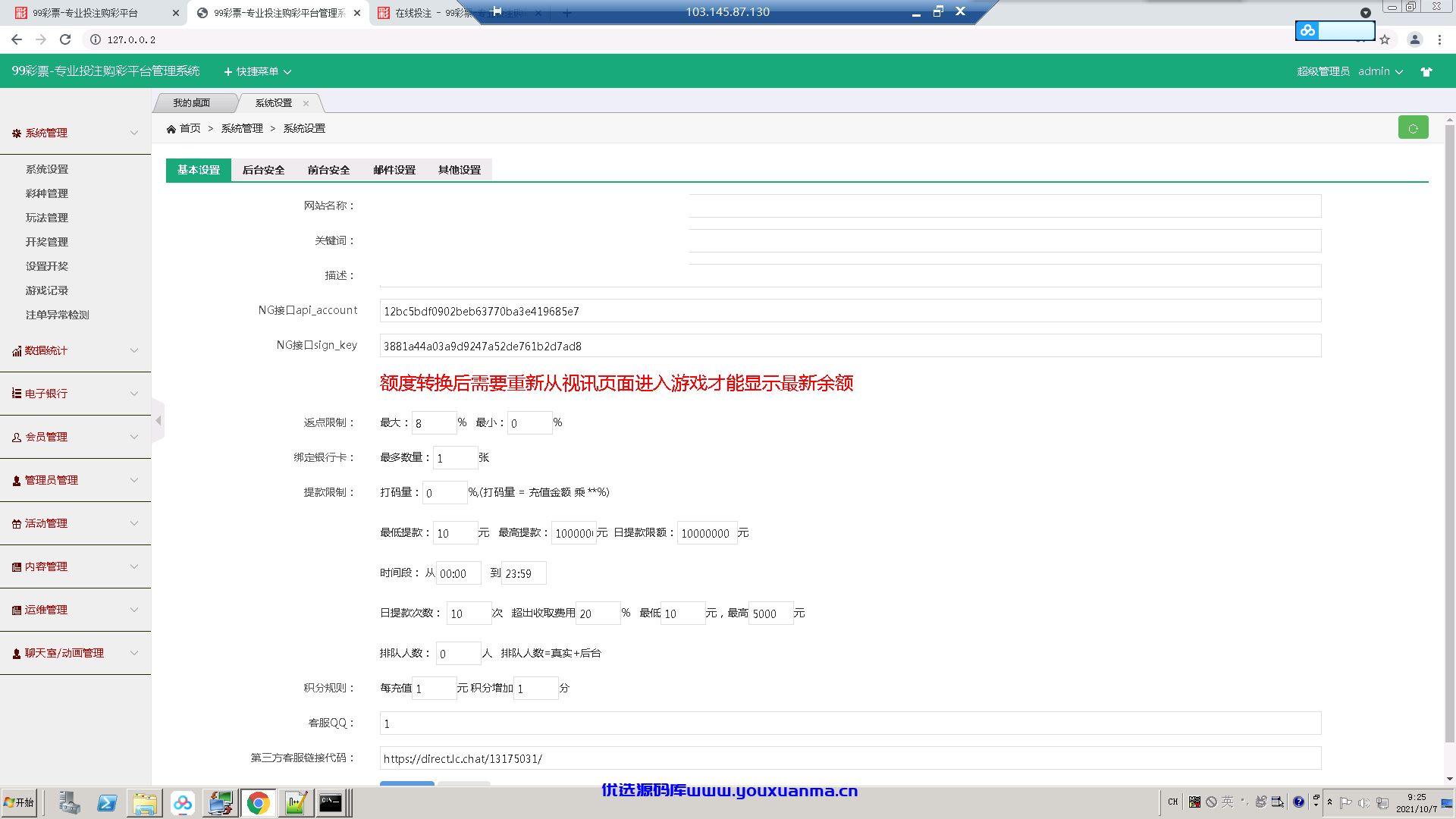
Task: Expand the 电子银行 sidebar section
Action: 75,394
